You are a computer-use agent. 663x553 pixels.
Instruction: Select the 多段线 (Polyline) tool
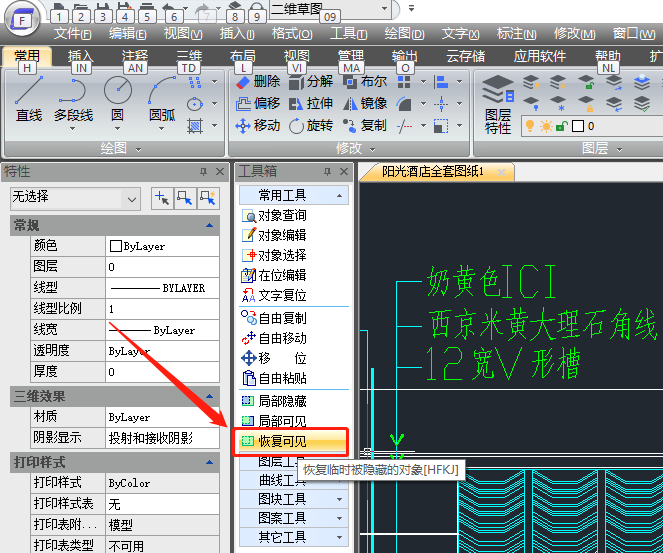(x=73, y=100)
